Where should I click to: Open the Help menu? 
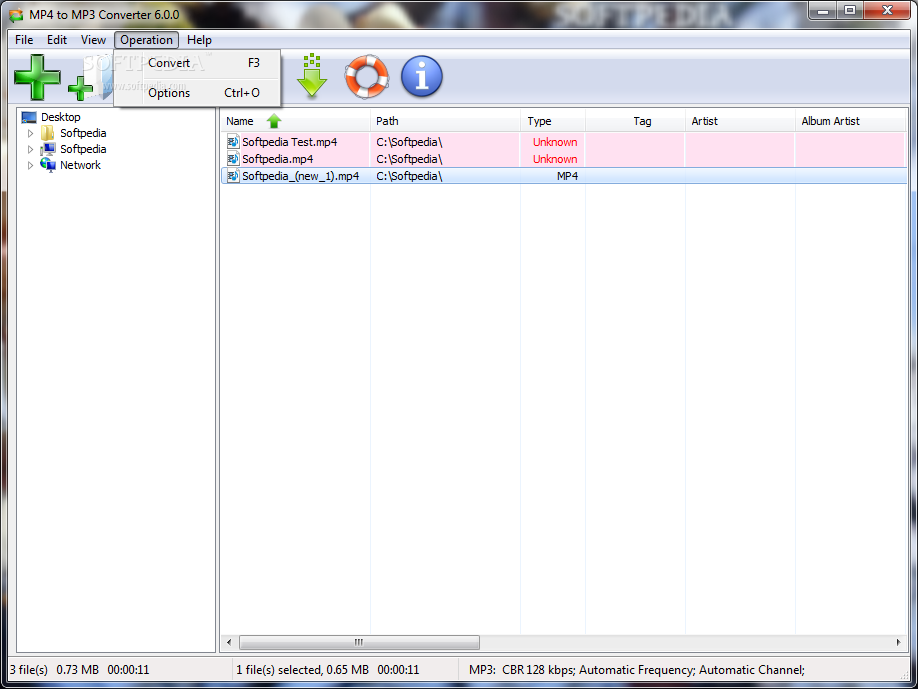point(199,40)
